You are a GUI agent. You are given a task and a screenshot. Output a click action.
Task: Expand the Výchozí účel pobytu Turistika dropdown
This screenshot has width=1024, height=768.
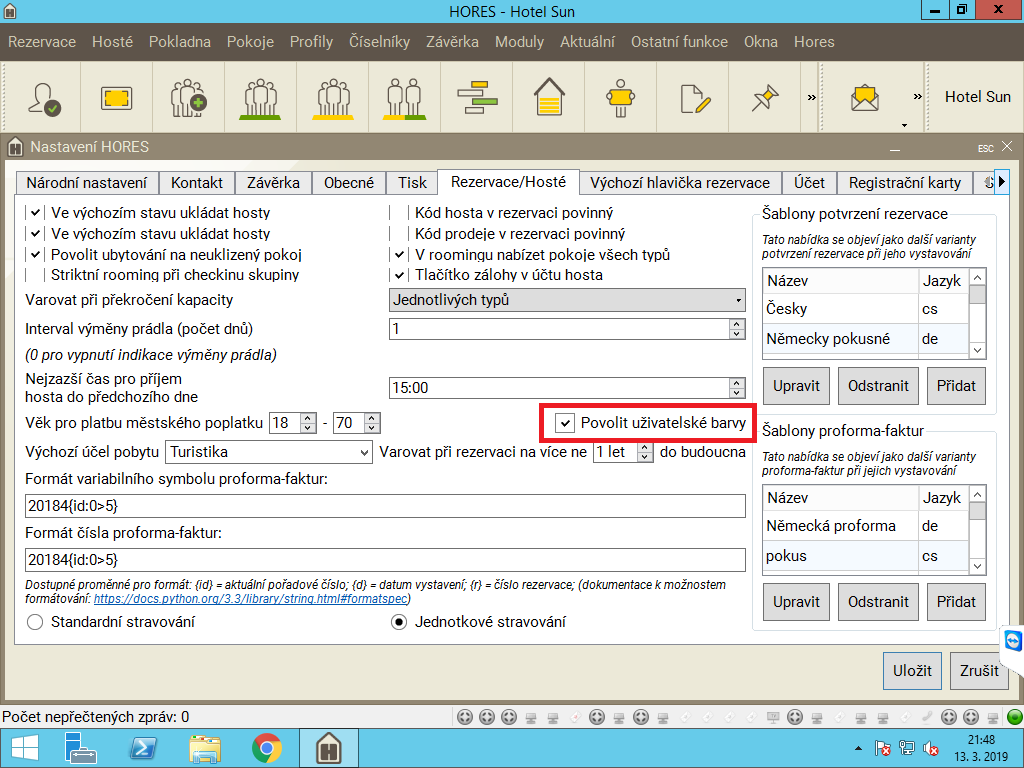[x=269, y=452]
